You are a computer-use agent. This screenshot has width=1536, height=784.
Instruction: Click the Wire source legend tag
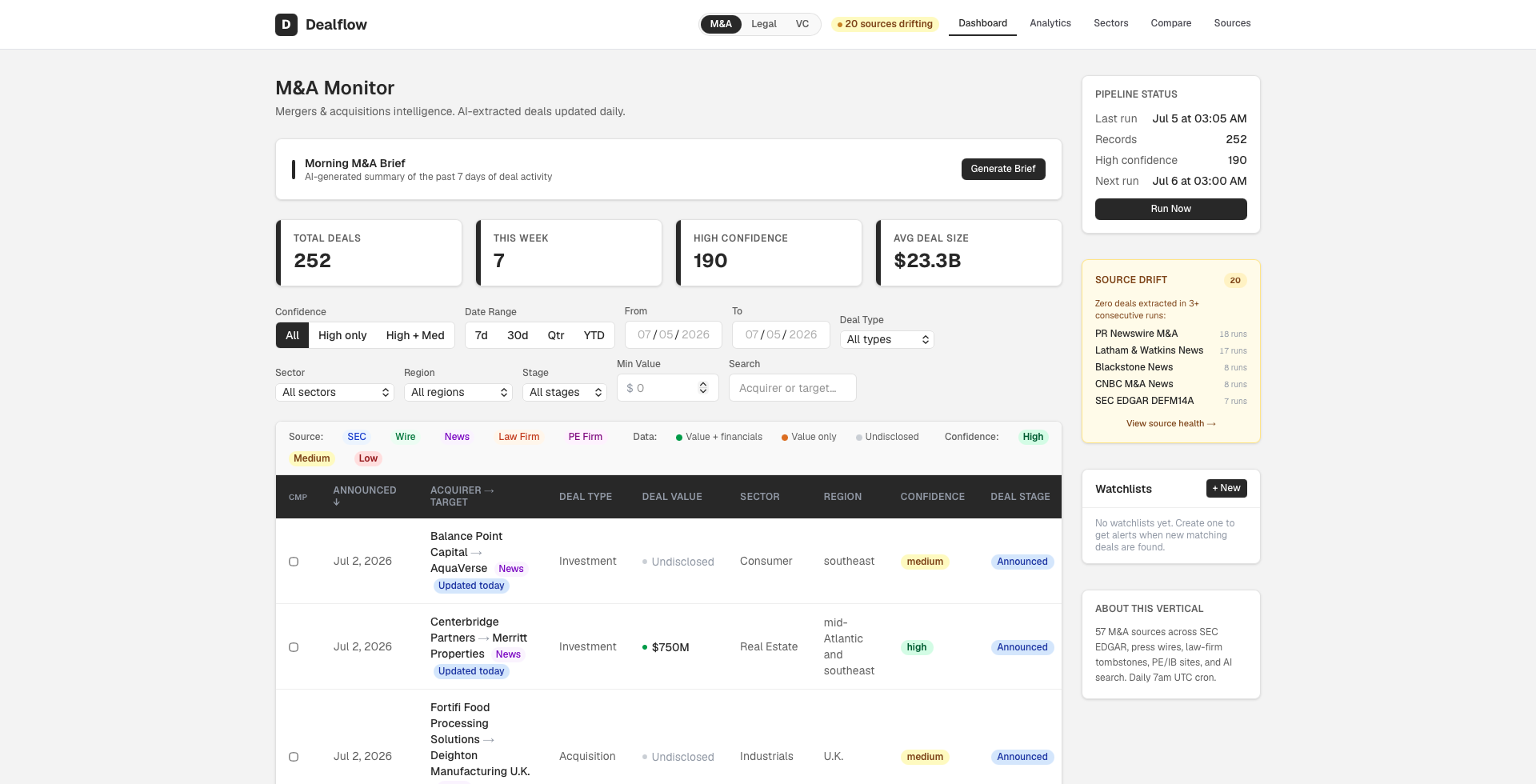tap(406, 437)
